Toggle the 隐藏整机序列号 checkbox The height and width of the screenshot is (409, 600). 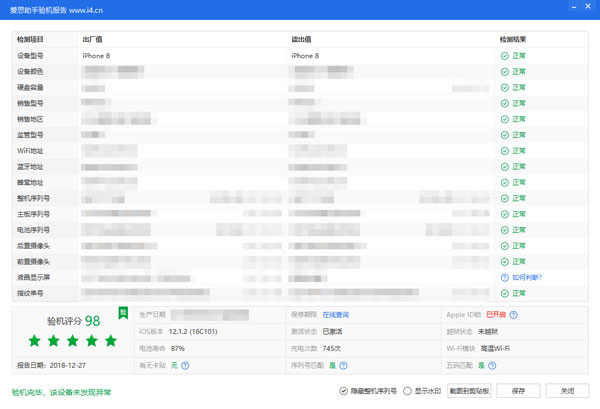(x=343, y=391)
